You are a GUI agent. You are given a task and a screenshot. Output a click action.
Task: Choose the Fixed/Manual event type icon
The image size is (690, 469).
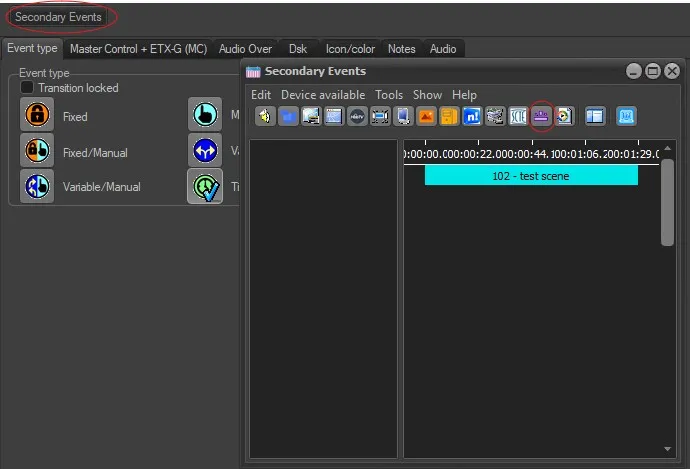point(37,151)
